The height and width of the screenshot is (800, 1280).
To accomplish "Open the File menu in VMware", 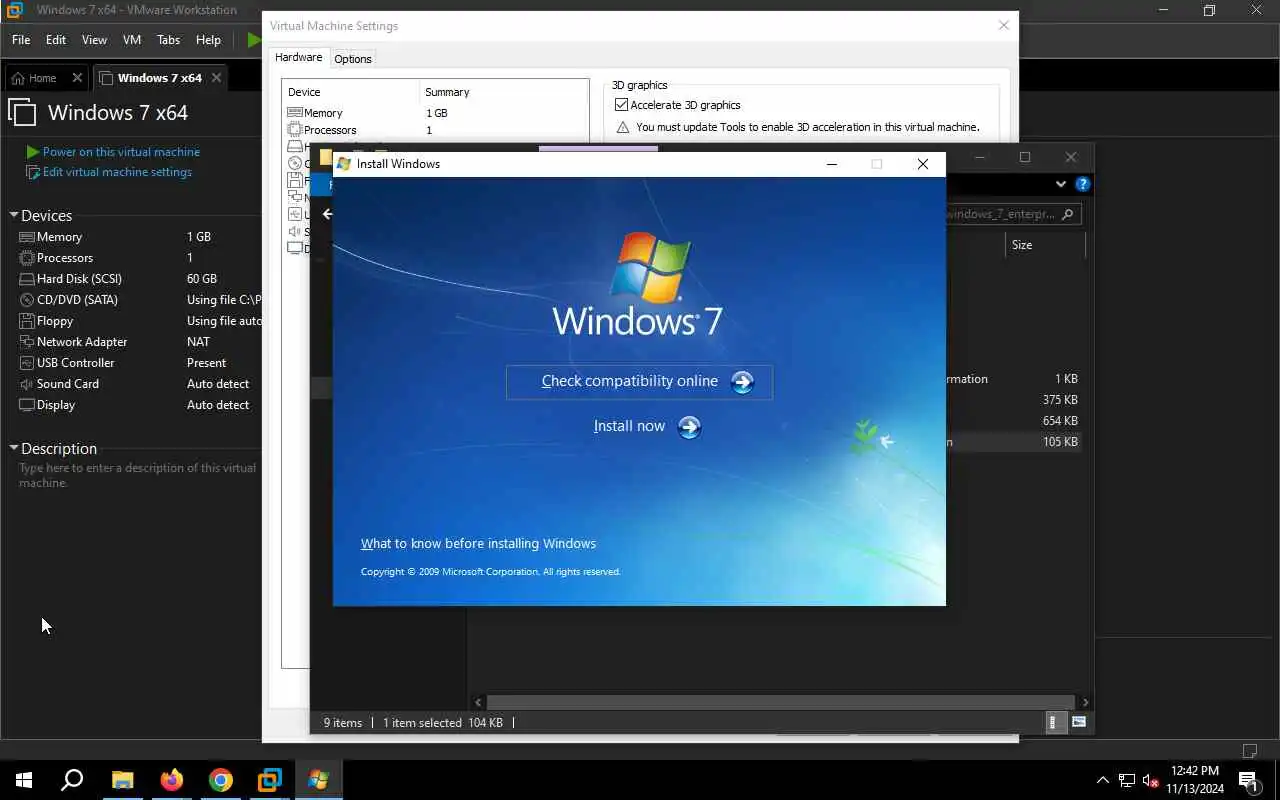I will [x=21, y=40].
